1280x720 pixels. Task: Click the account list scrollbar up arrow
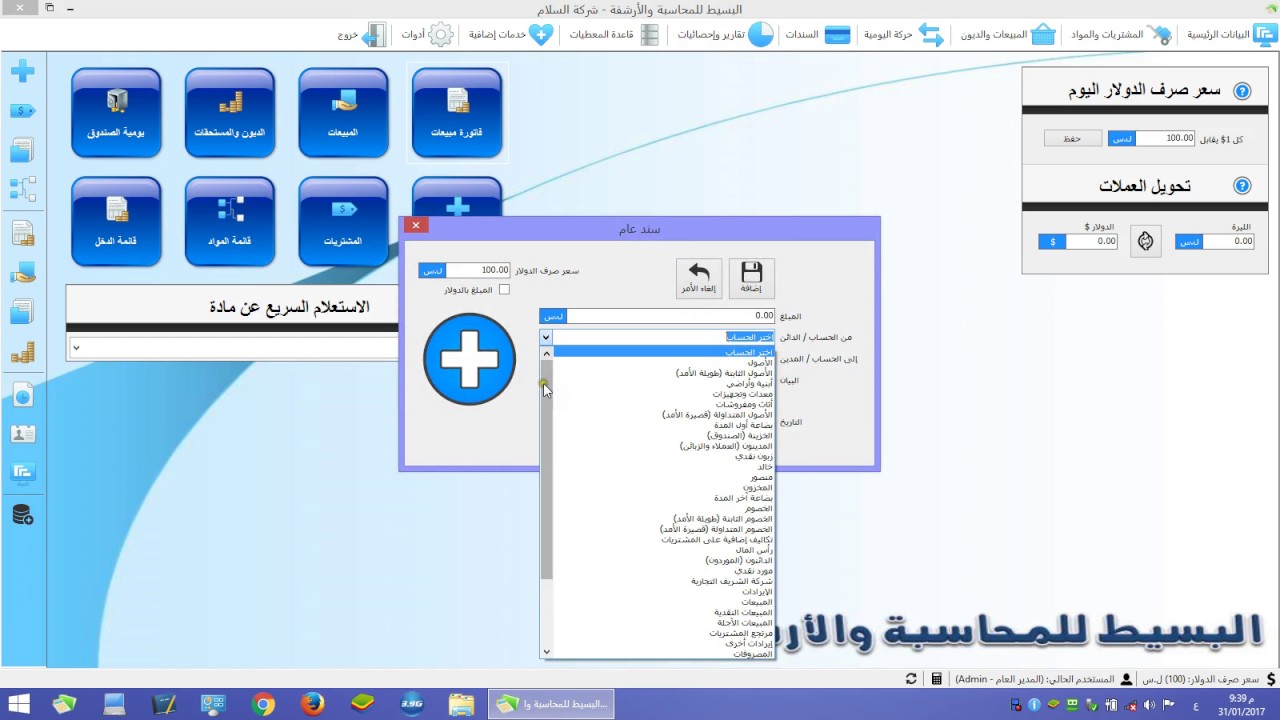click(x=546, y=353)
